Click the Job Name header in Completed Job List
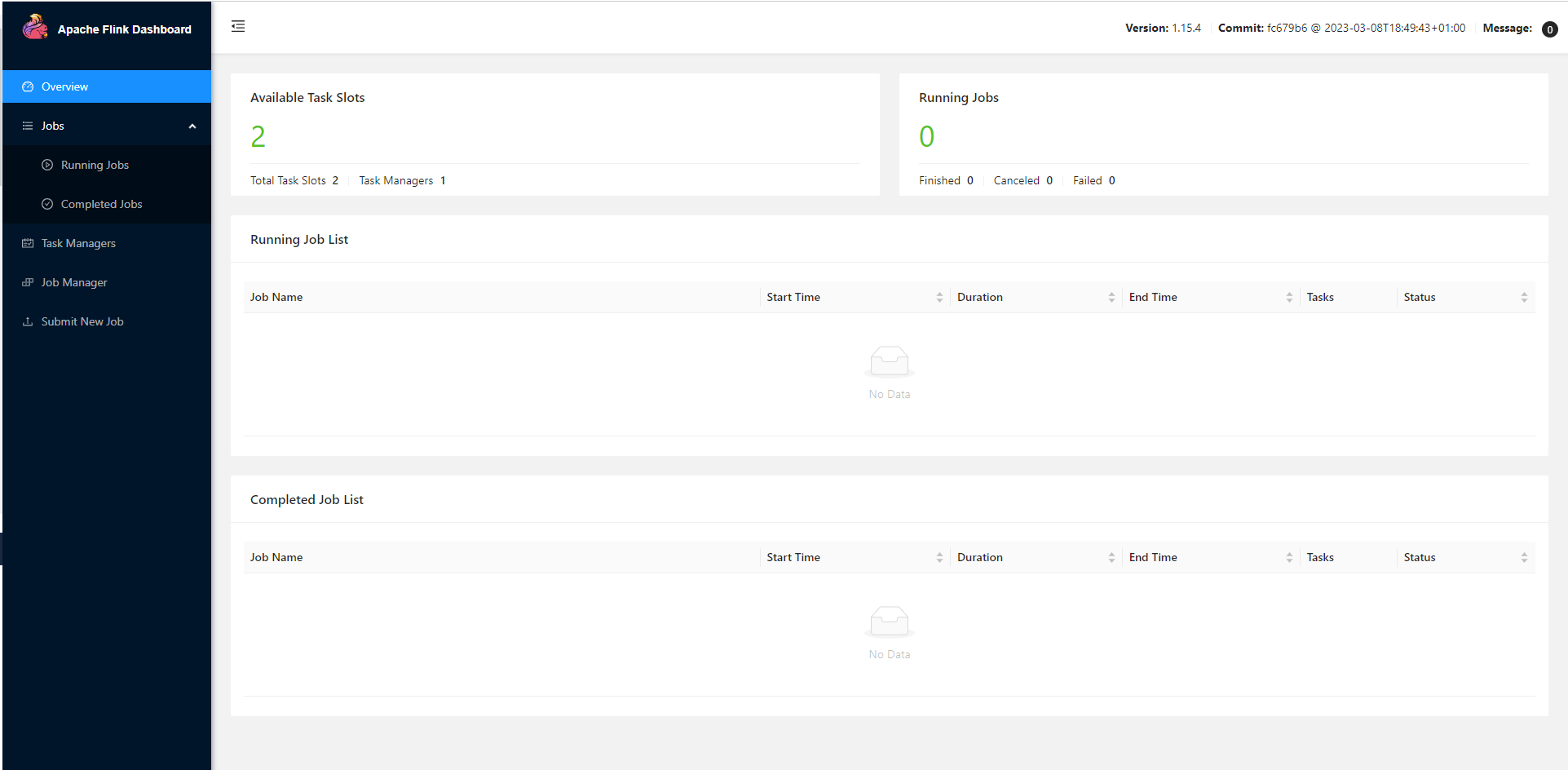Screen dimensions: 1568x770 tap(276, 558)
